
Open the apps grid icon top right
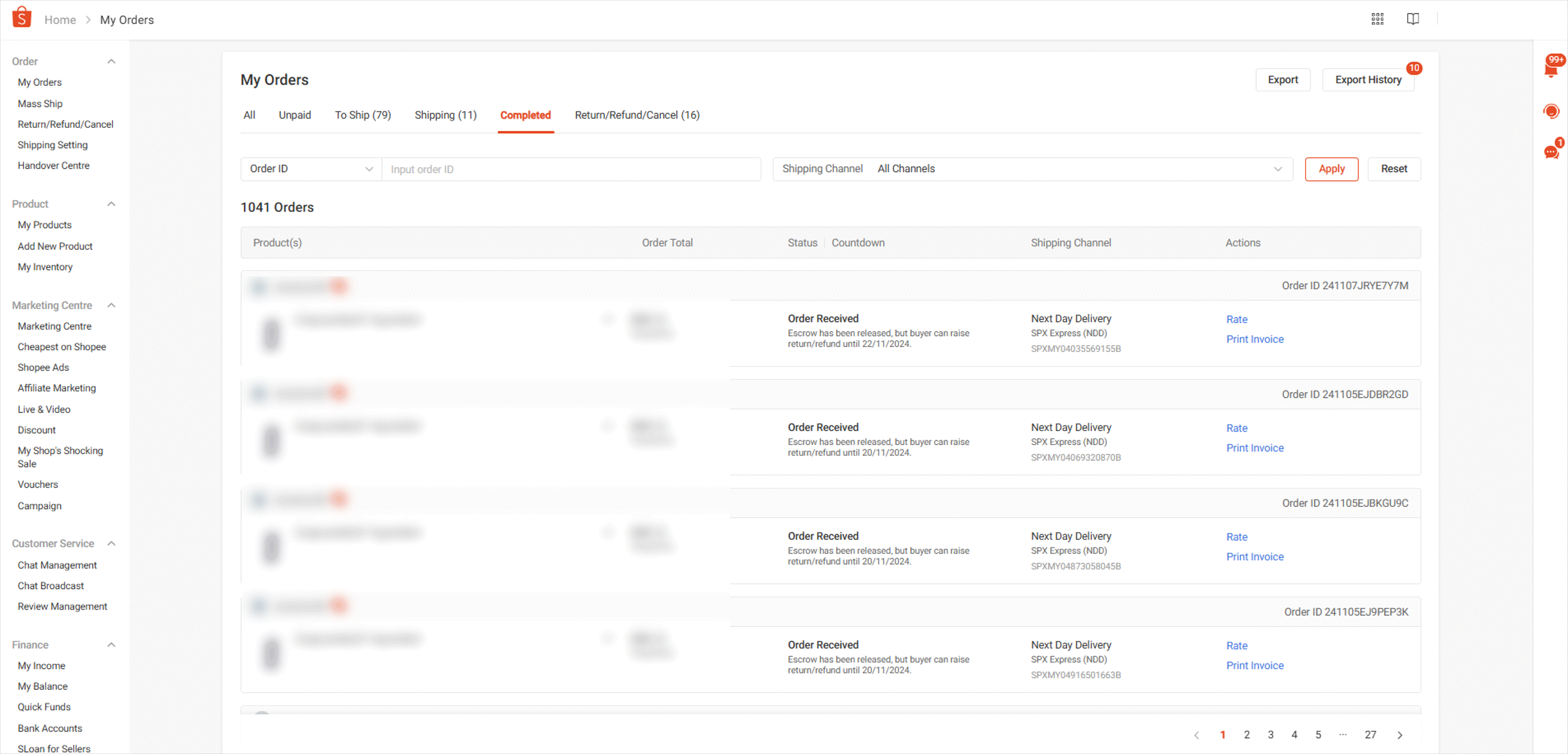click(1378, 19)
